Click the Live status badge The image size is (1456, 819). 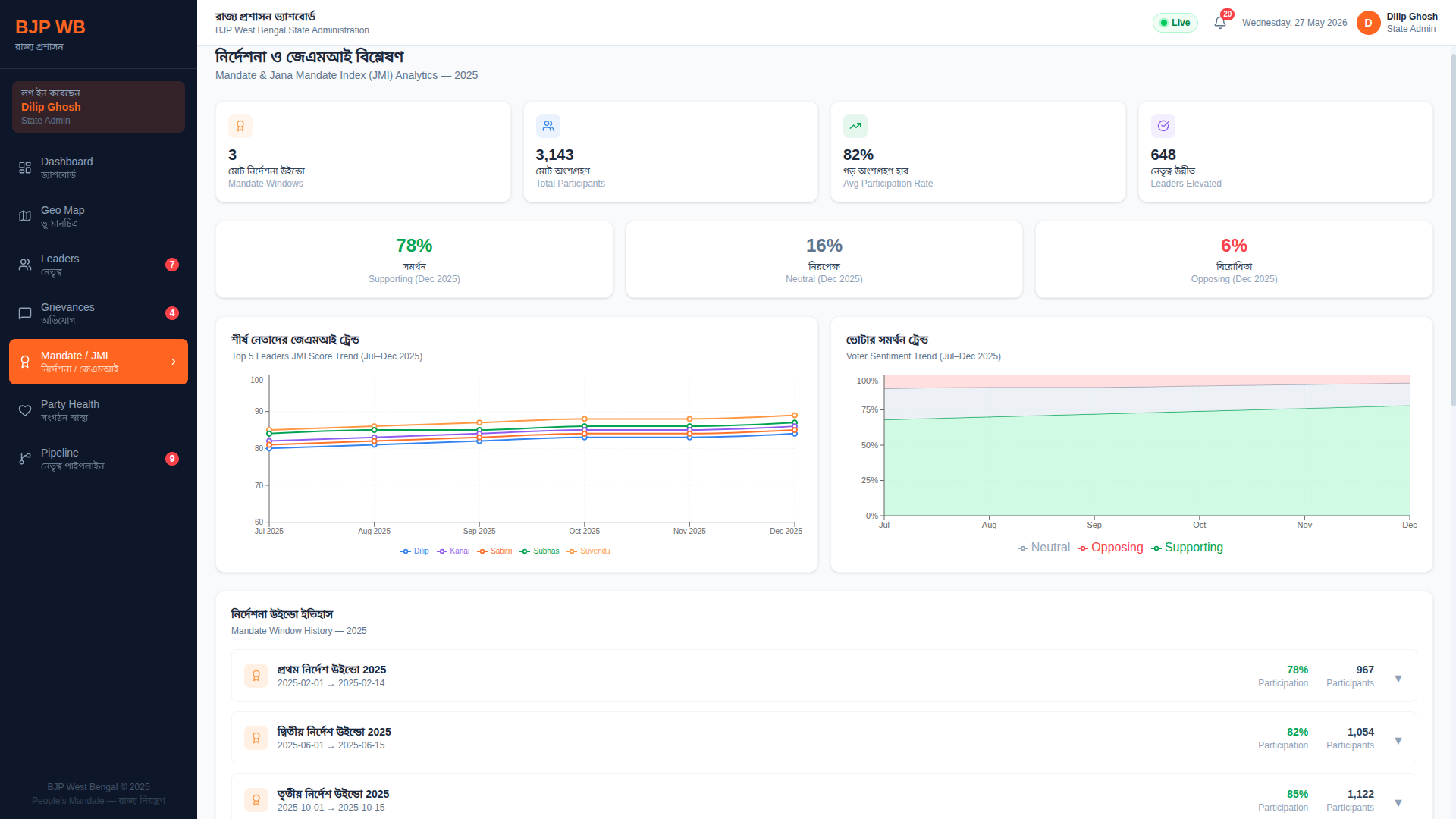pyautogui.click(x=1175, y=23)
